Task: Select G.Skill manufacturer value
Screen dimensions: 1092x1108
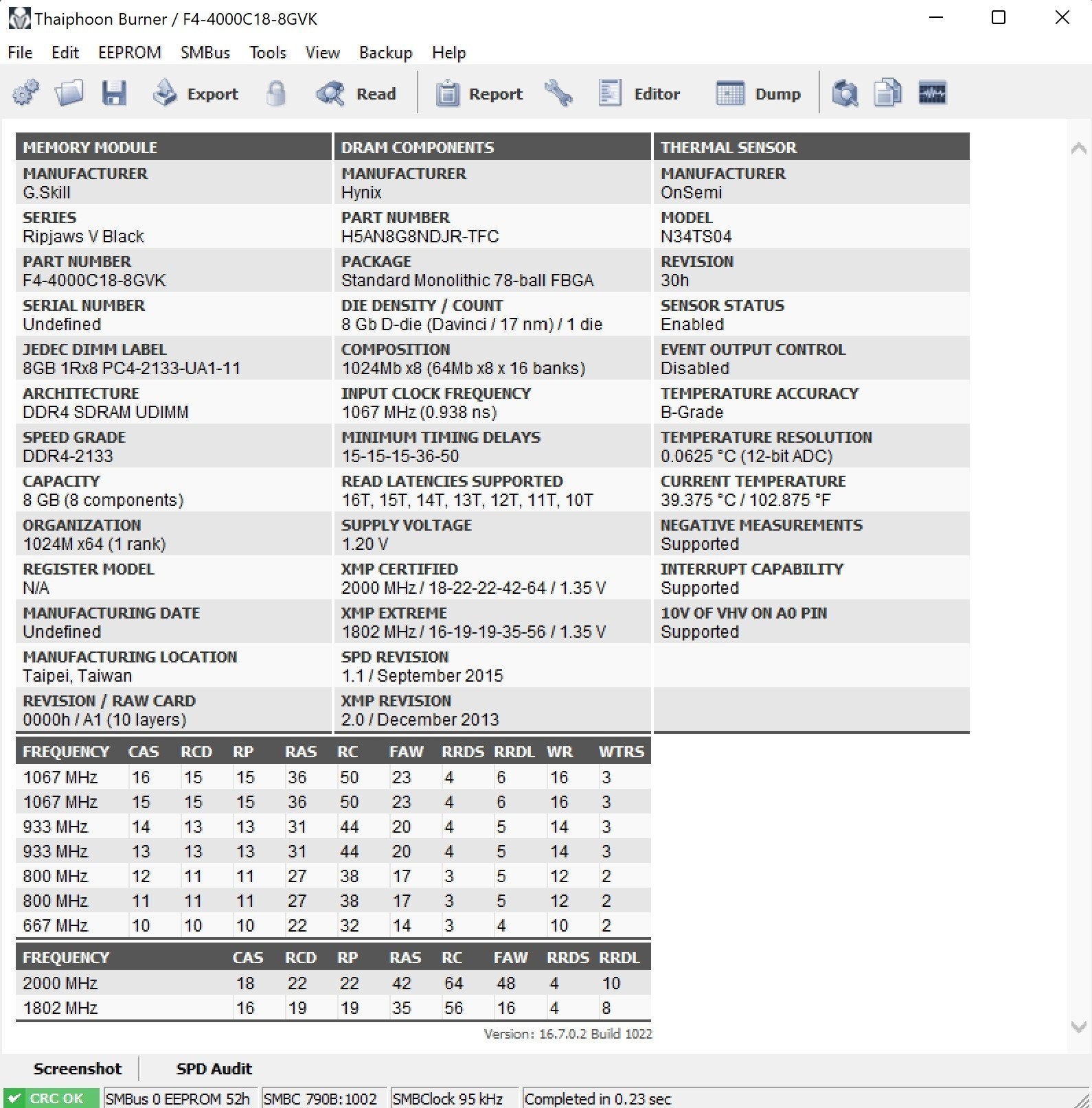Action: (x=47, y=192)
